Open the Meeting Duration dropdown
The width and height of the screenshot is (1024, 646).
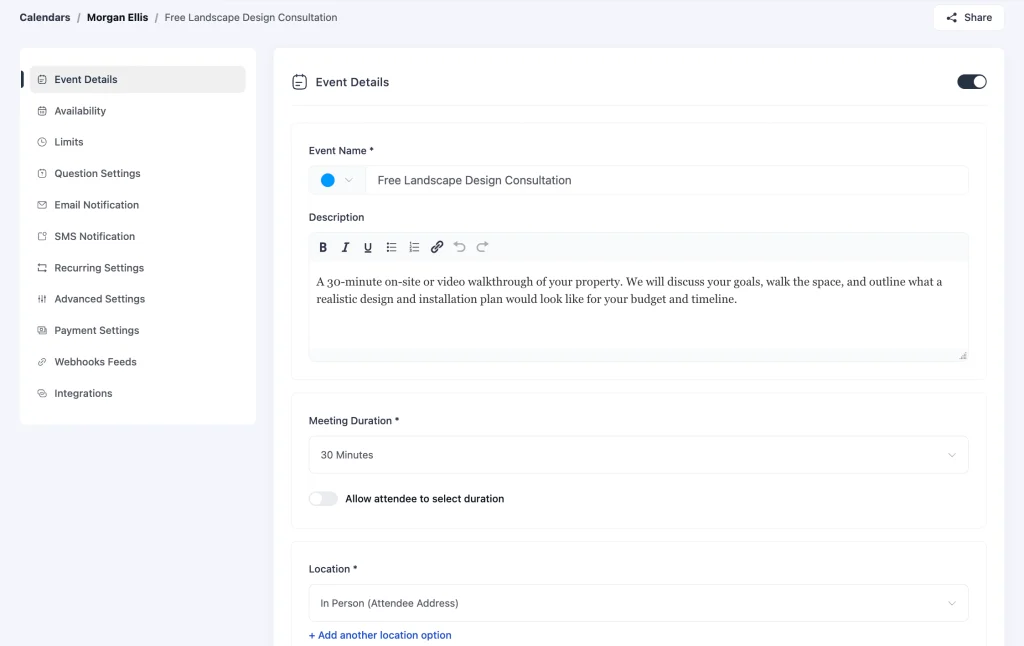tap(638, 455)
